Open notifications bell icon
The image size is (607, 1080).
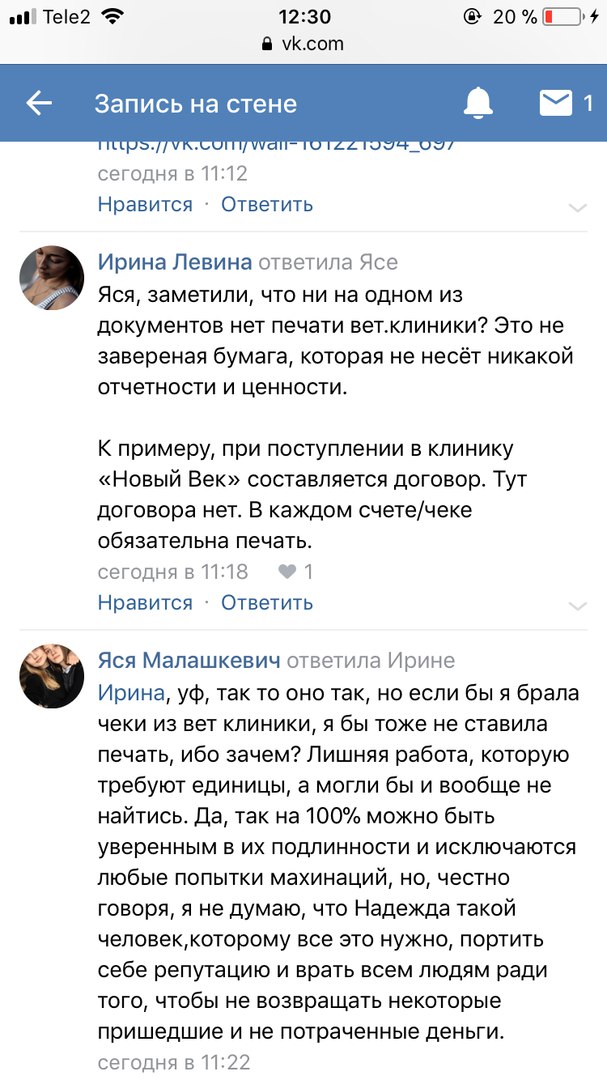click(x=479, y=103)
